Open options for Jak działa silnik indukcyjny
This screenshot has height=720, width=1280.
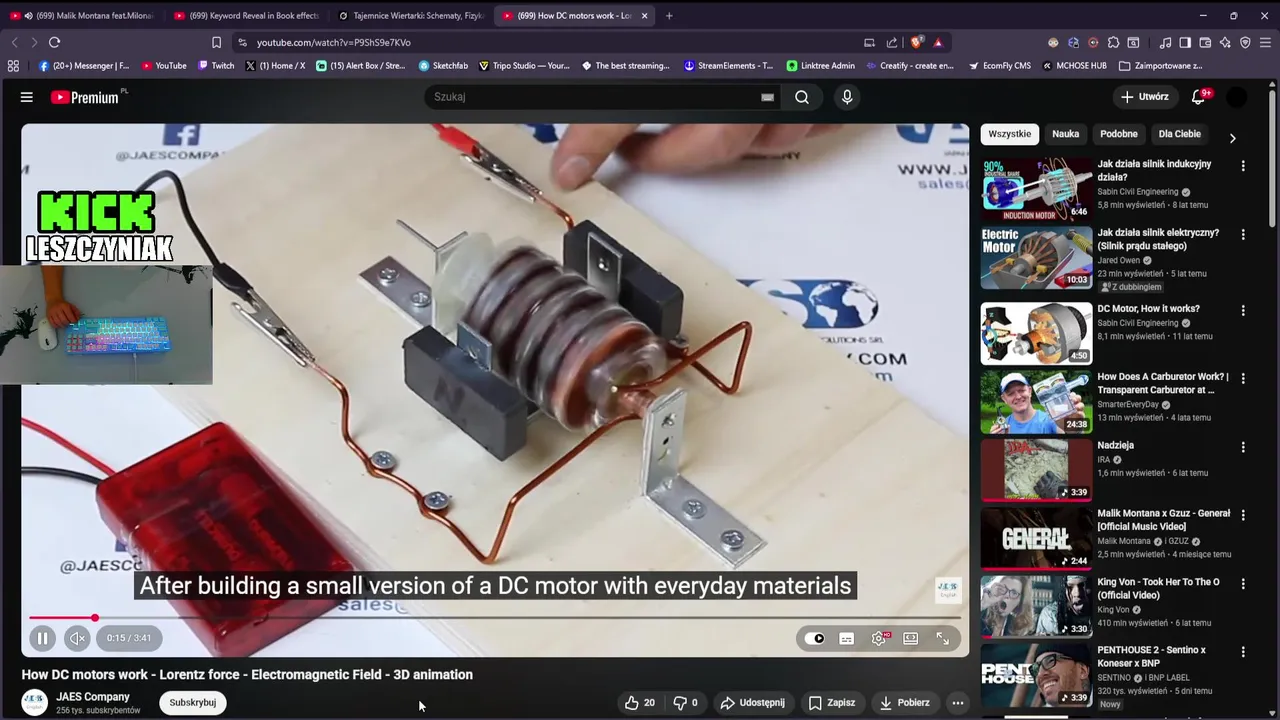pyautogui.click(x=1243, y=166)
